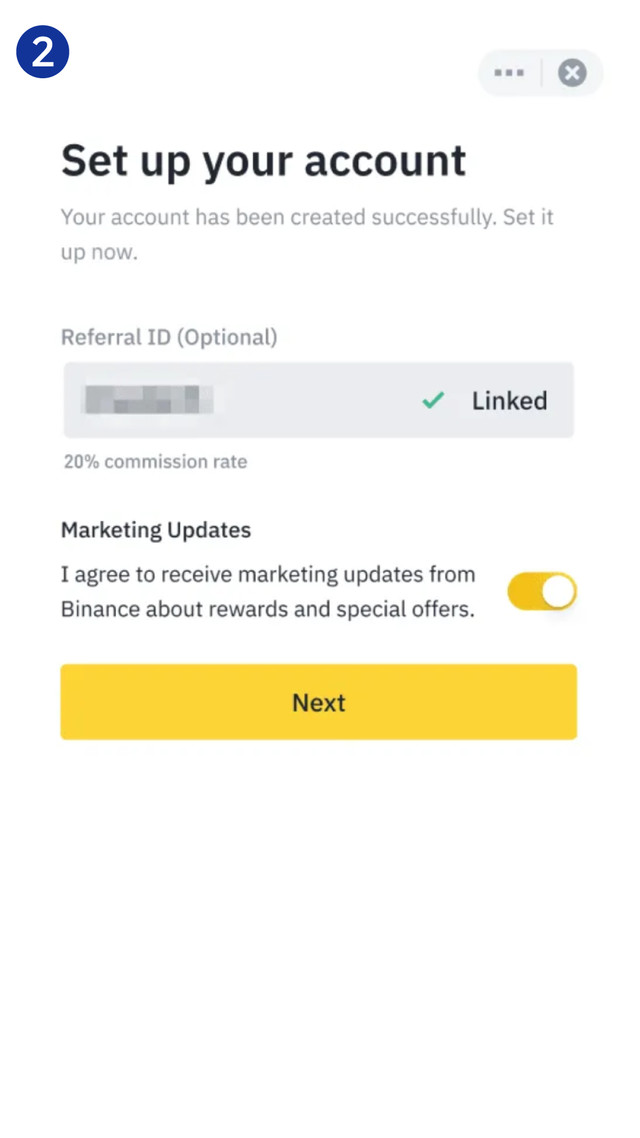Click the marketing updates agreement text

(268, 591)
